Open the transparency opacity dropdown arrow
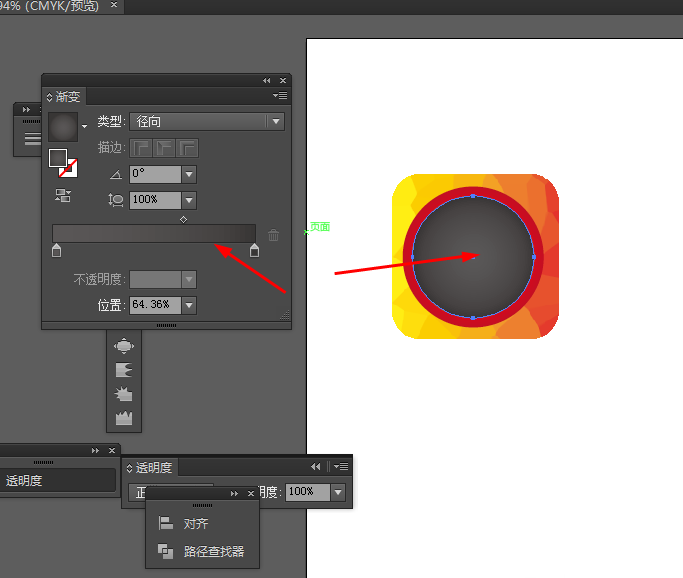 coord(338,492)
